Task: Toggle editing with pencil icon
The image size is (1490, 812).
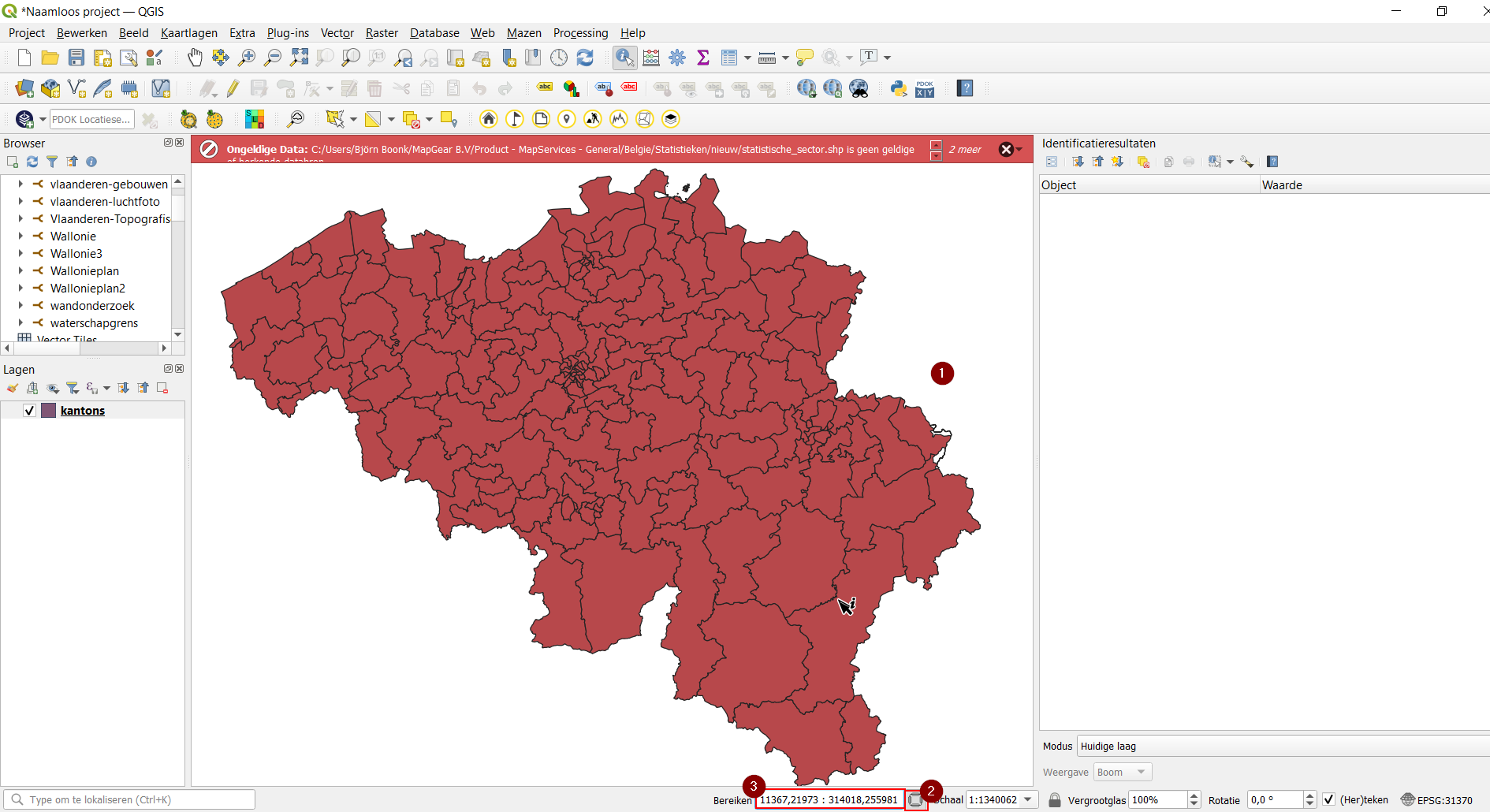Action: click(233, 88)
